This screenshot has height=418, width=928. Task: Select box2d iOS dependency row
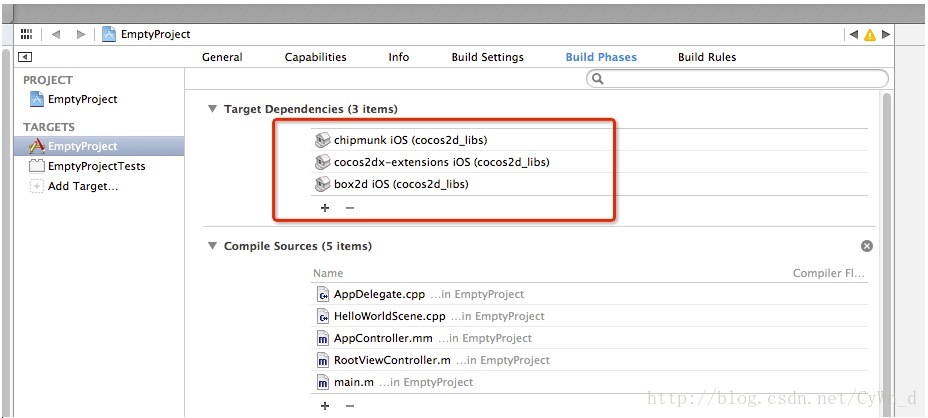(x=589, y=184)
